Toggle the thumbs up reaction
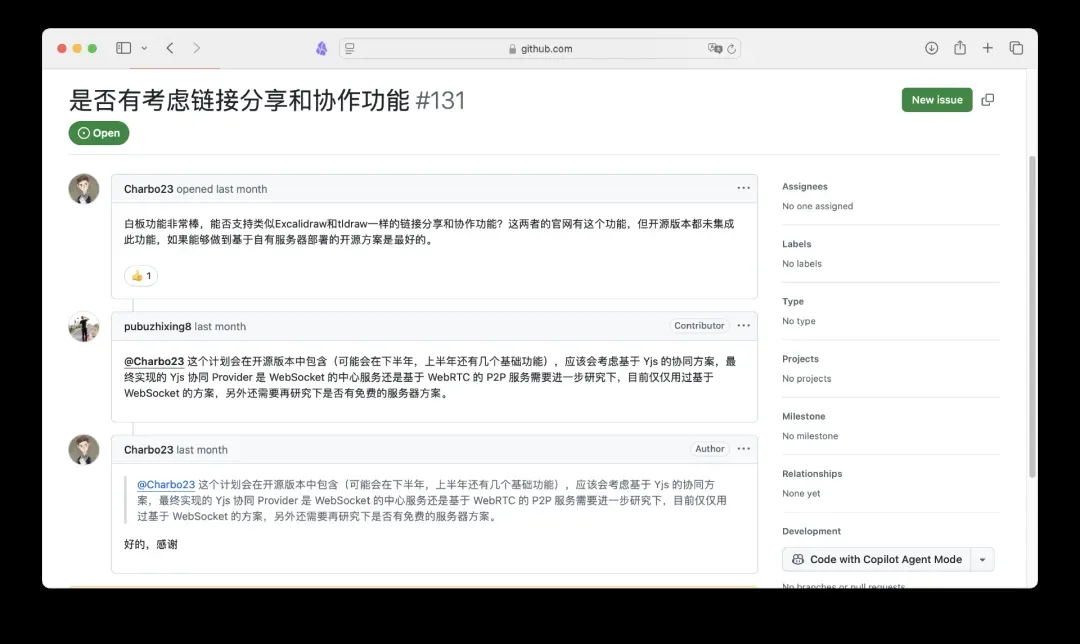This screenshot has height=644, width=1080. pyautogui.click(x=141, y=276)
